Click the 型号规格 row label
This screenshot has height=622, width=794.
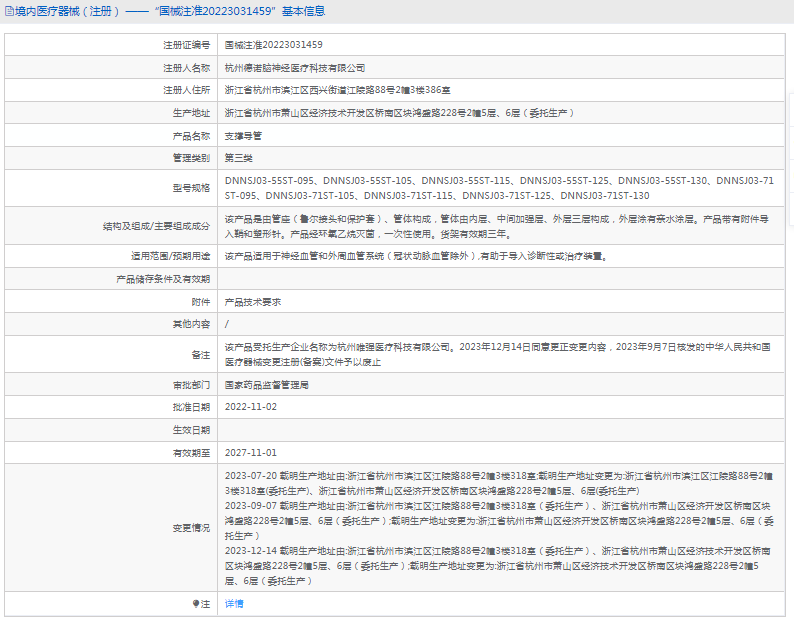tap(191, 188)
